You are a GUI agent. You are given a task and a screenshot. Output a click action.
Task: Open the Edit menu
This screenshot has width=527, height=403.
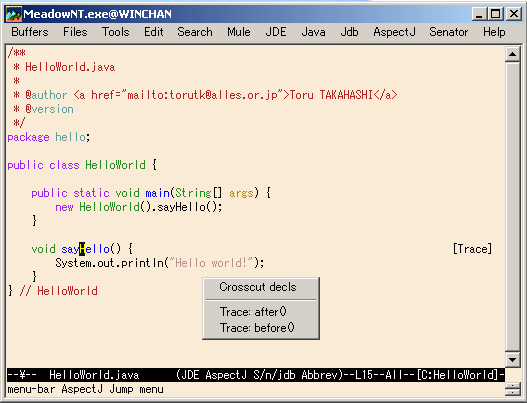click(154, 32)
